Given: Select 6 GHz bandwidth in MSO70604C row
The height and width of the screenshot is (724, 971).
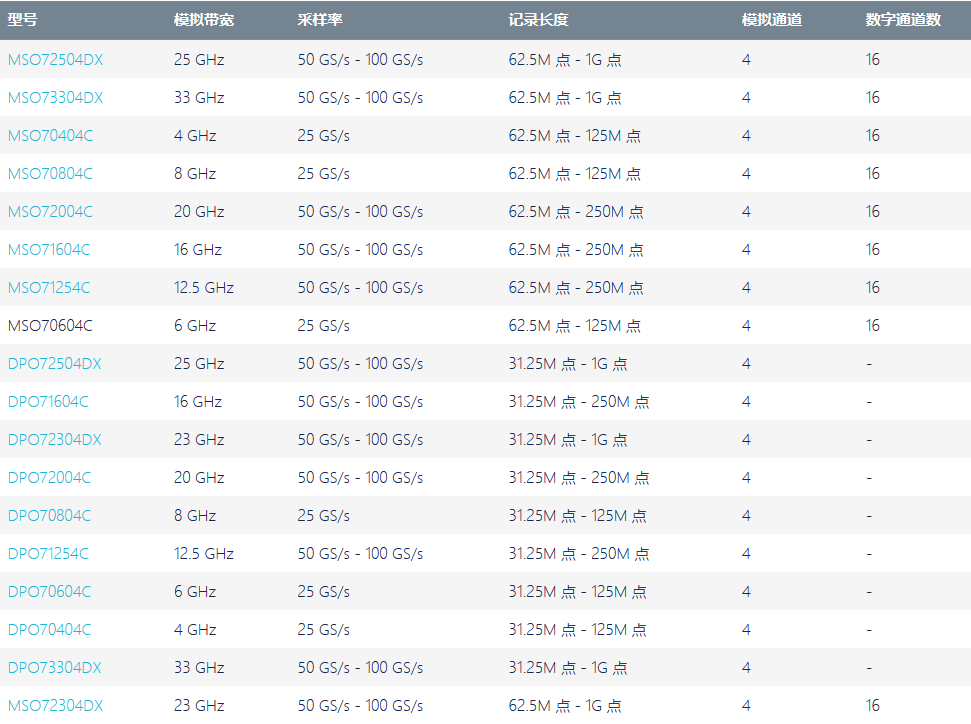Looking at the screenshot, I should [195, 326].
